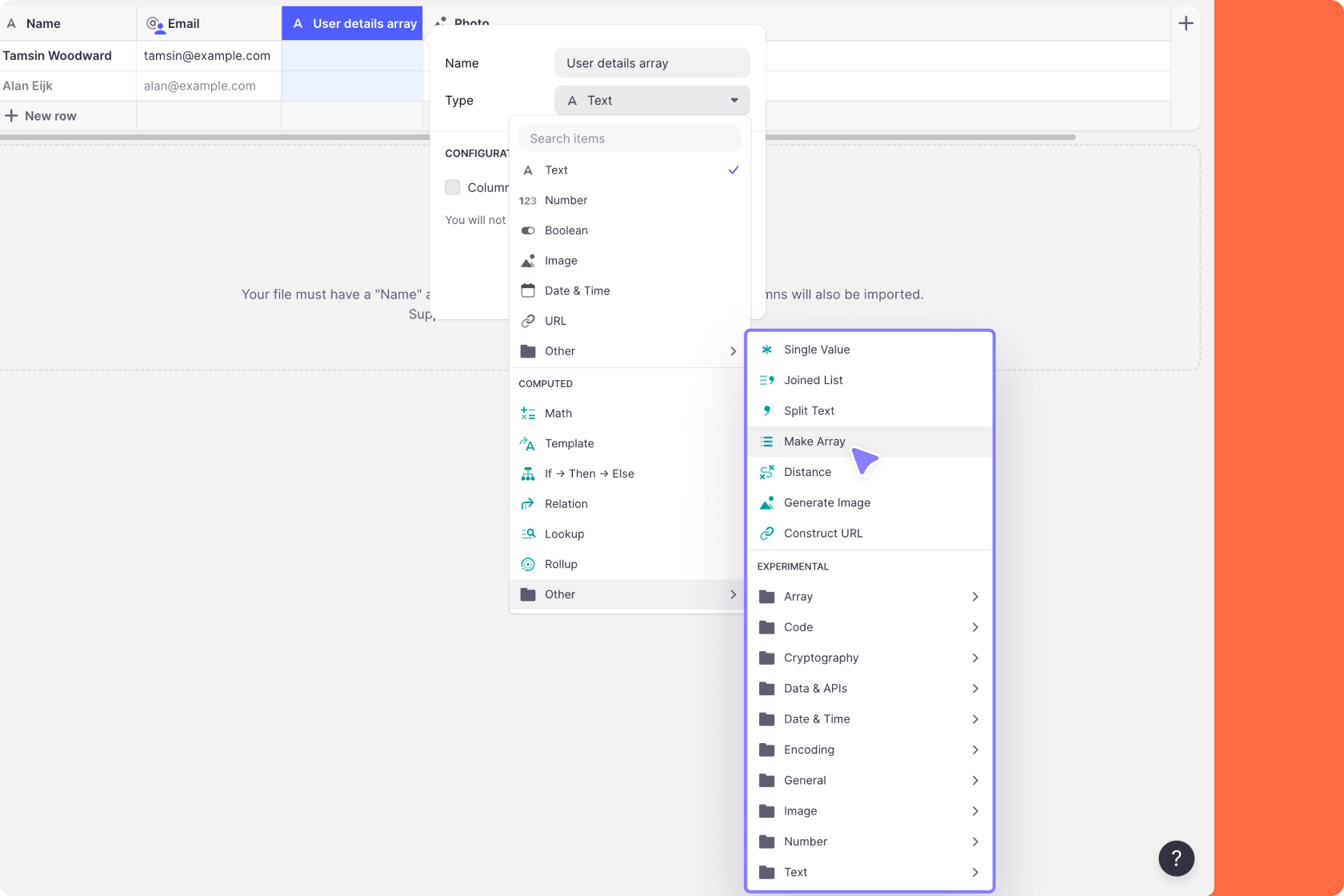Viewport: 1344px width, 896px height.
Task: Click the Image field type icon
Action: 528,260
